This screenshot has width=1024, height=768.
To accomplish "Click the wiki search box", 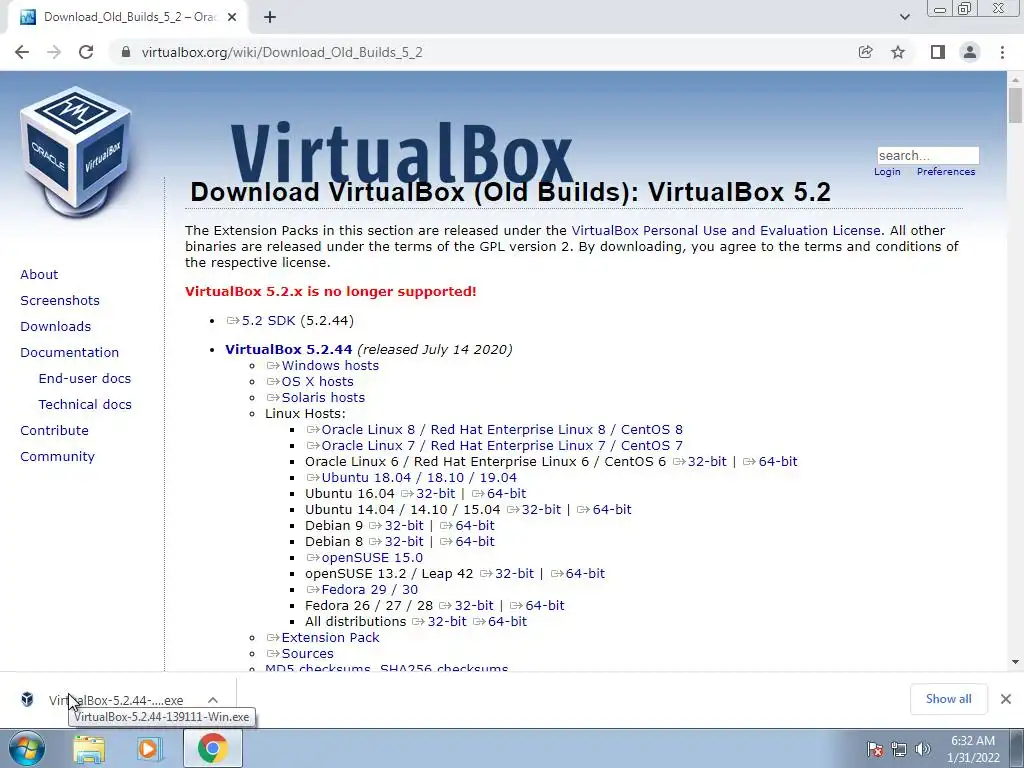I will [x=928, y=155].
